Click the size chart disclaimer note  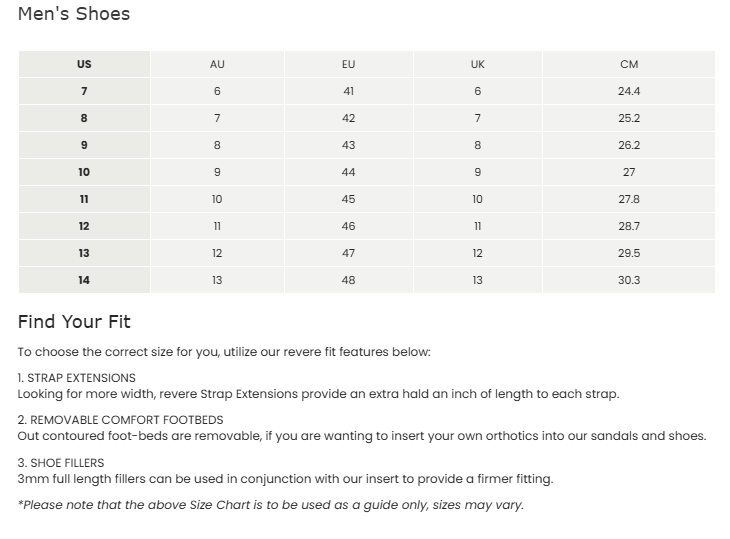(270, 505)
